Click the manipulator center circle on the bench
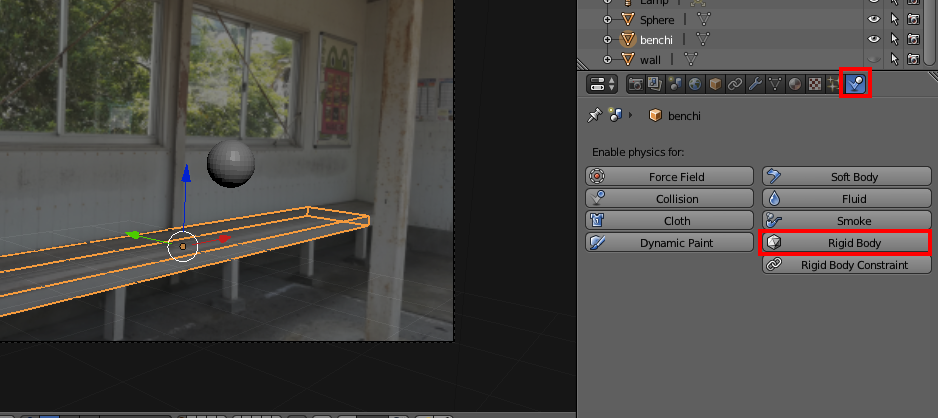 pos(182,246)
